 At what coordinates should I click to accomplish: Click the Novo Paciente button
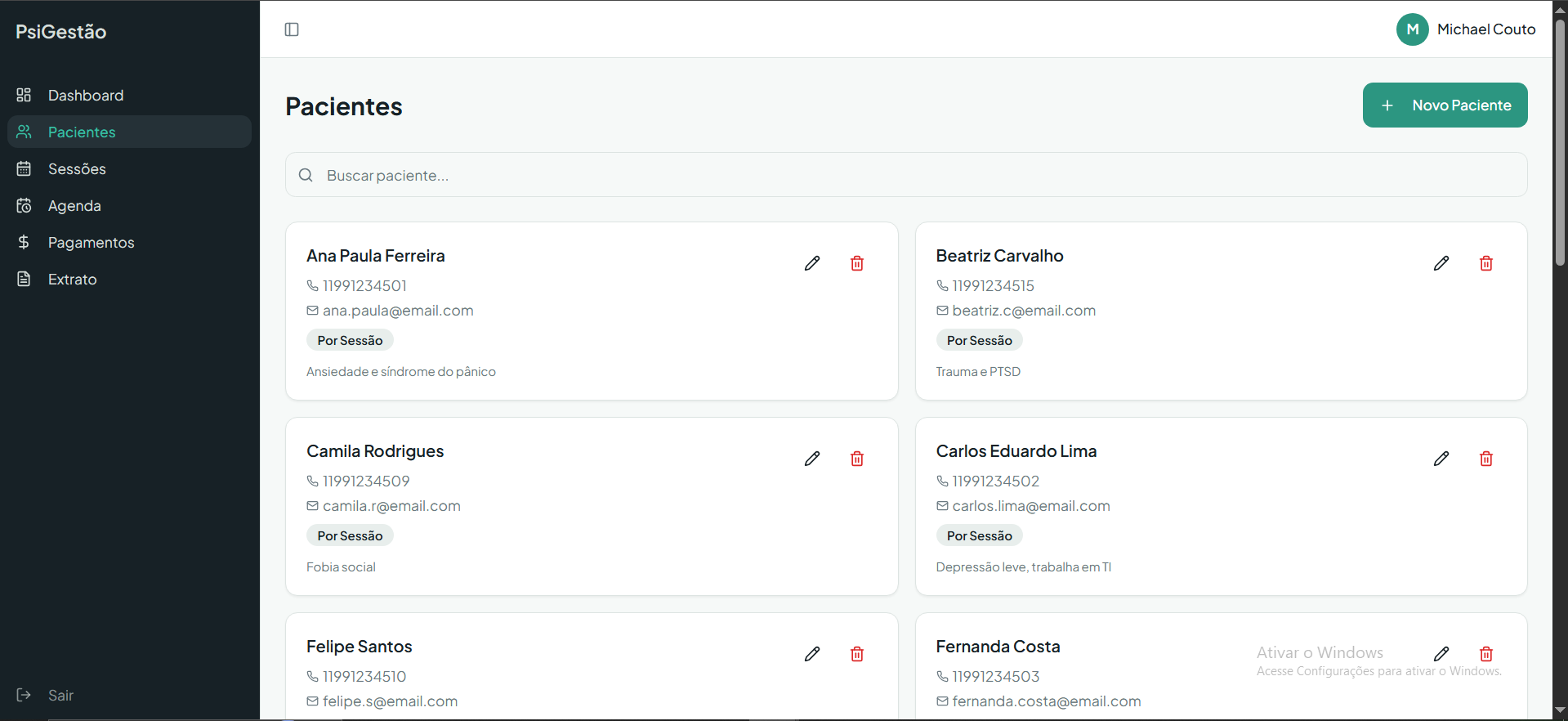[x=1445, y=105]
